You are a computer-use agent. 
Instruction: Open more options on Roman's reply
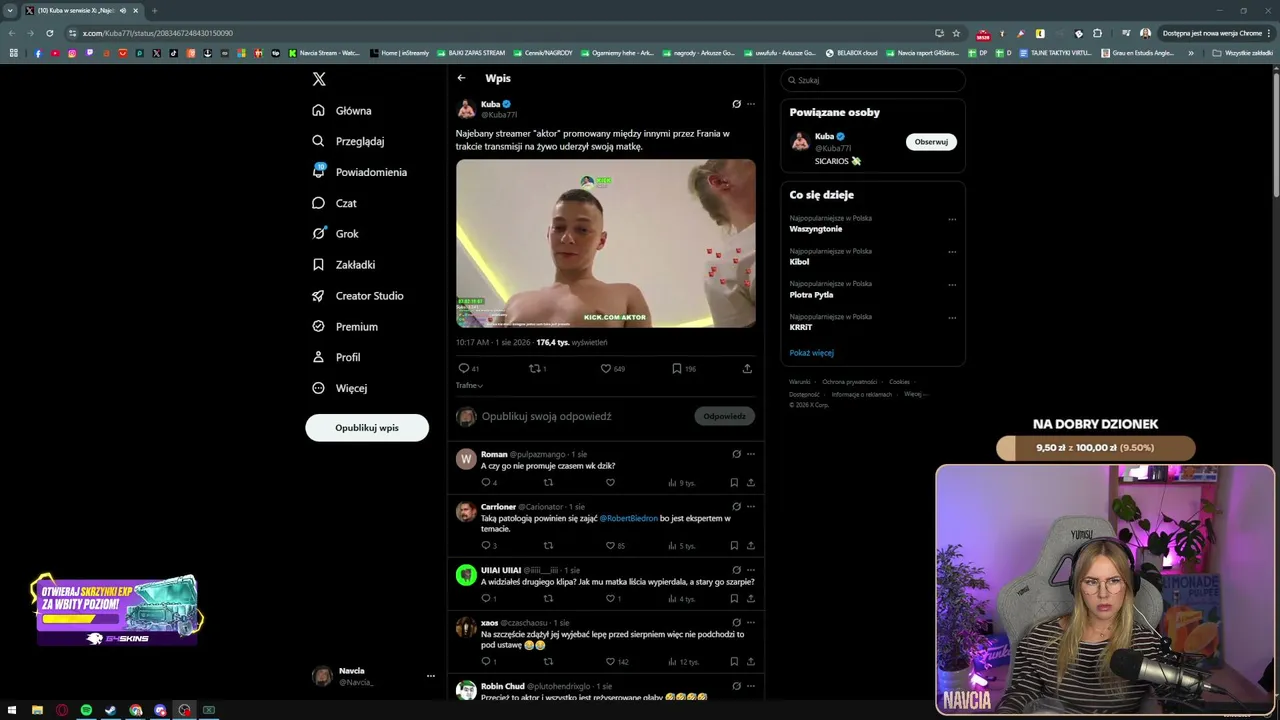(751, 454)
